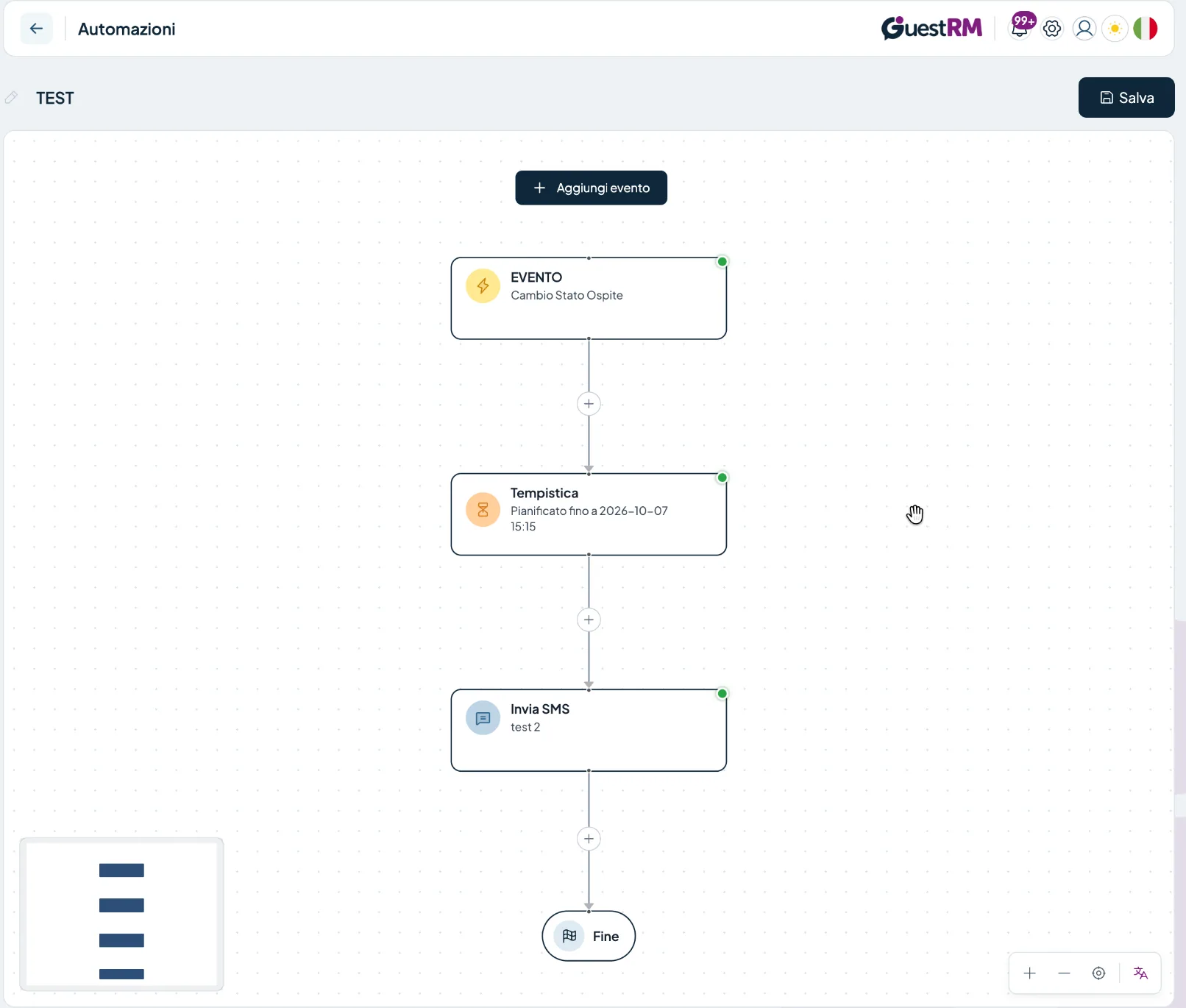The width and height of the screenshot is (1186, 1008).
Task: Click the hourglass Tempistica icon
Action: (x=483, y=509)
